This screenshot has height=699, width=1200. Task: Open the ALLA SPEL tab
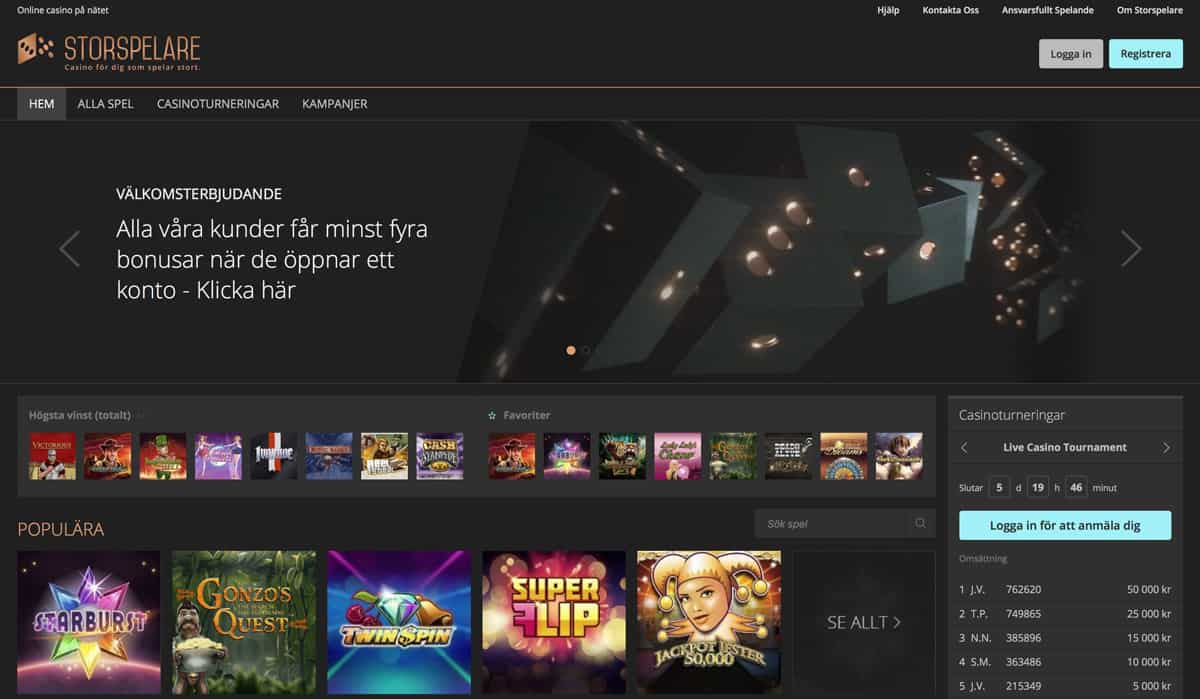(105, 104)
